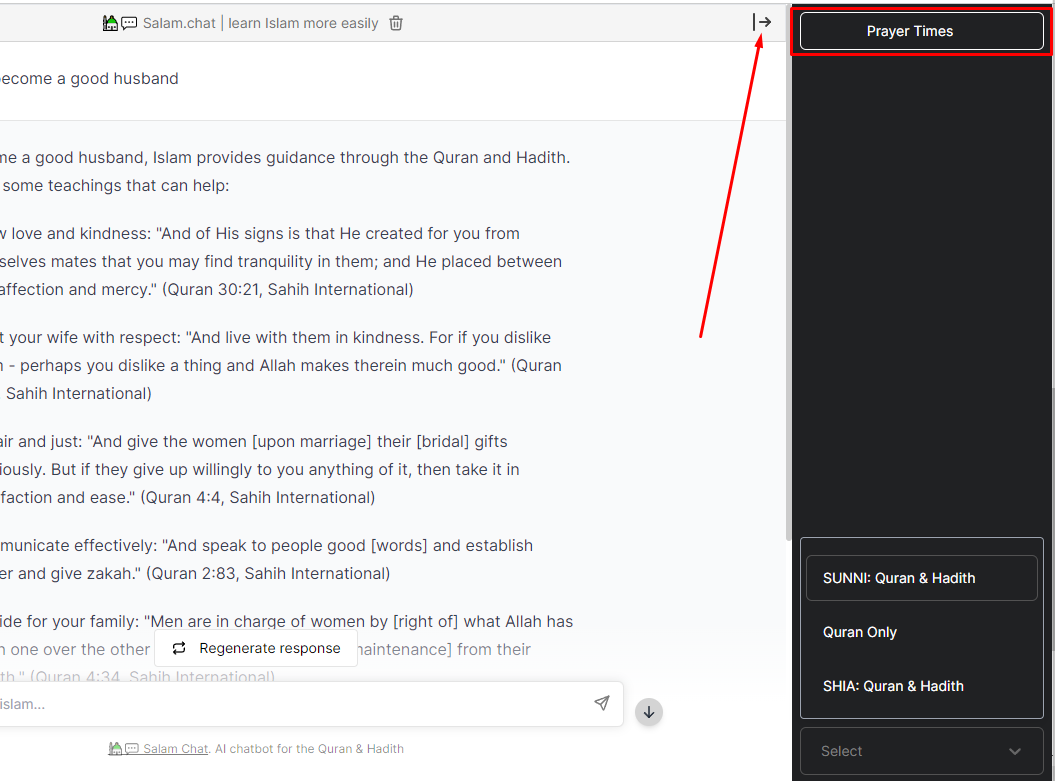The image size is (1055, 781).
Task: Click the mosque chat logo in the header
Action: (x=120, y=24)
